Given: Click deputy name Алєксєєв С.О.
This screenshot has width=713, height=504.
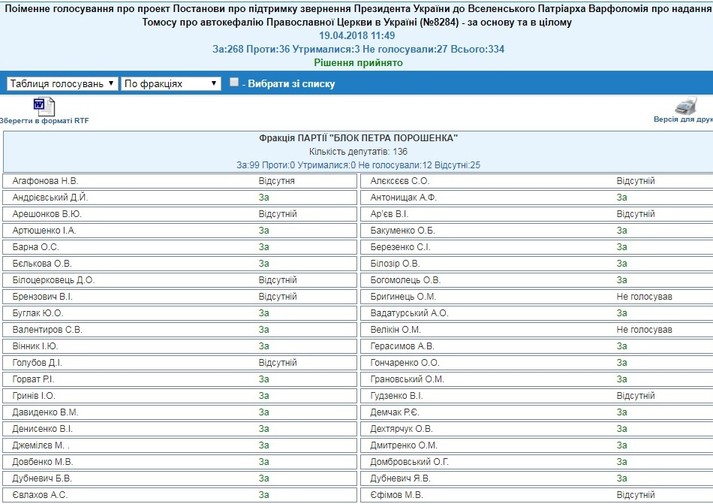Looking at the screenshot, I should pos(399,181).
